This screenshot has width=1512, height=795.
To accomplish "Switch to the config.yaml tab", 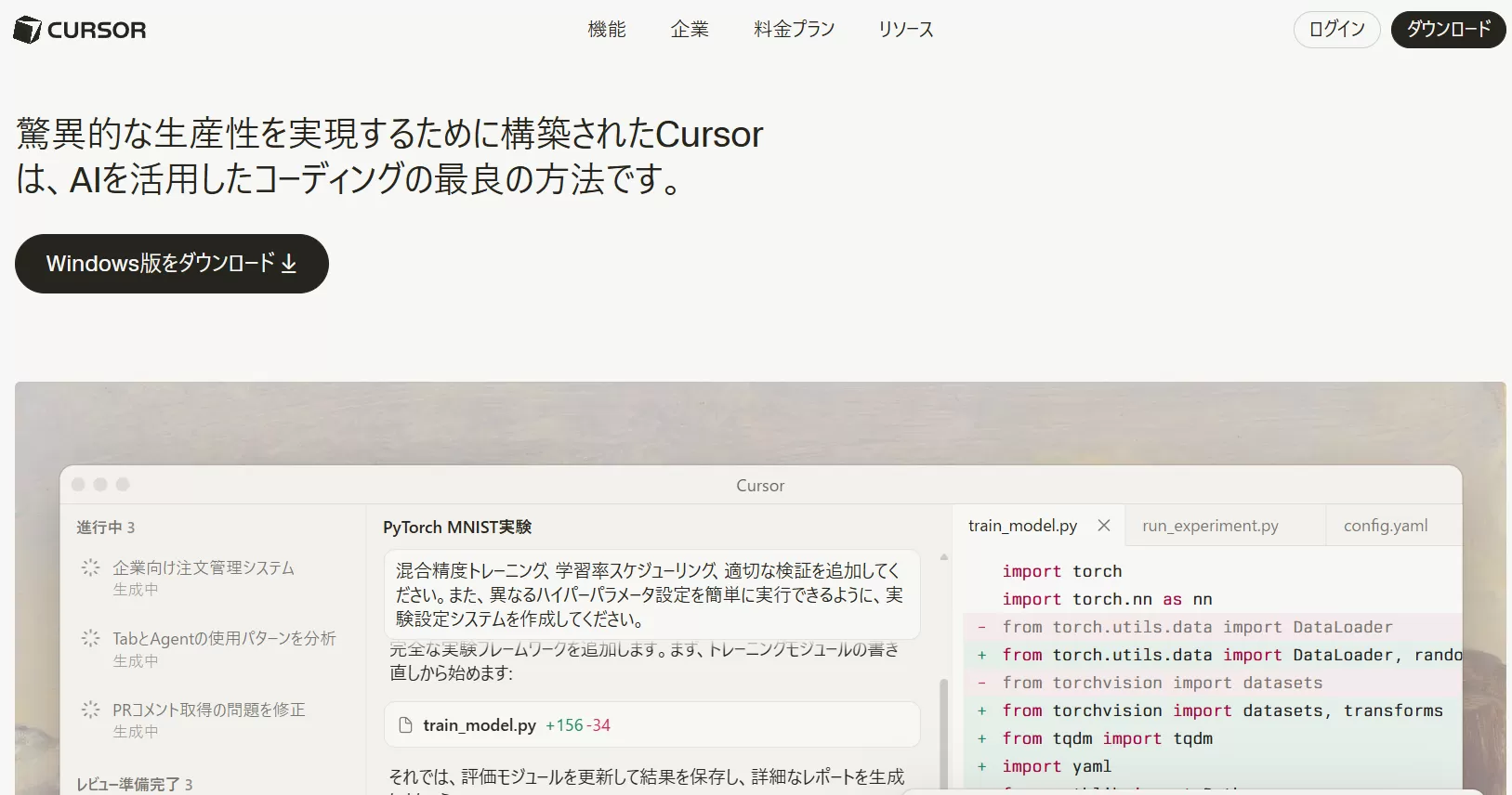I will coord(1386,526).
